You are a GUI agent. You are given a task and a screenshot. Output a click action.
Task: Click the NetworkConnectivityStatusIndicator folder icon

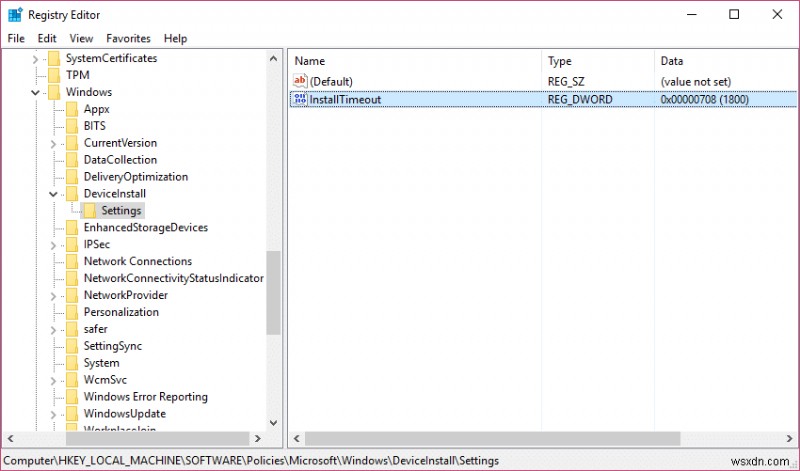(x=72, y=278)
